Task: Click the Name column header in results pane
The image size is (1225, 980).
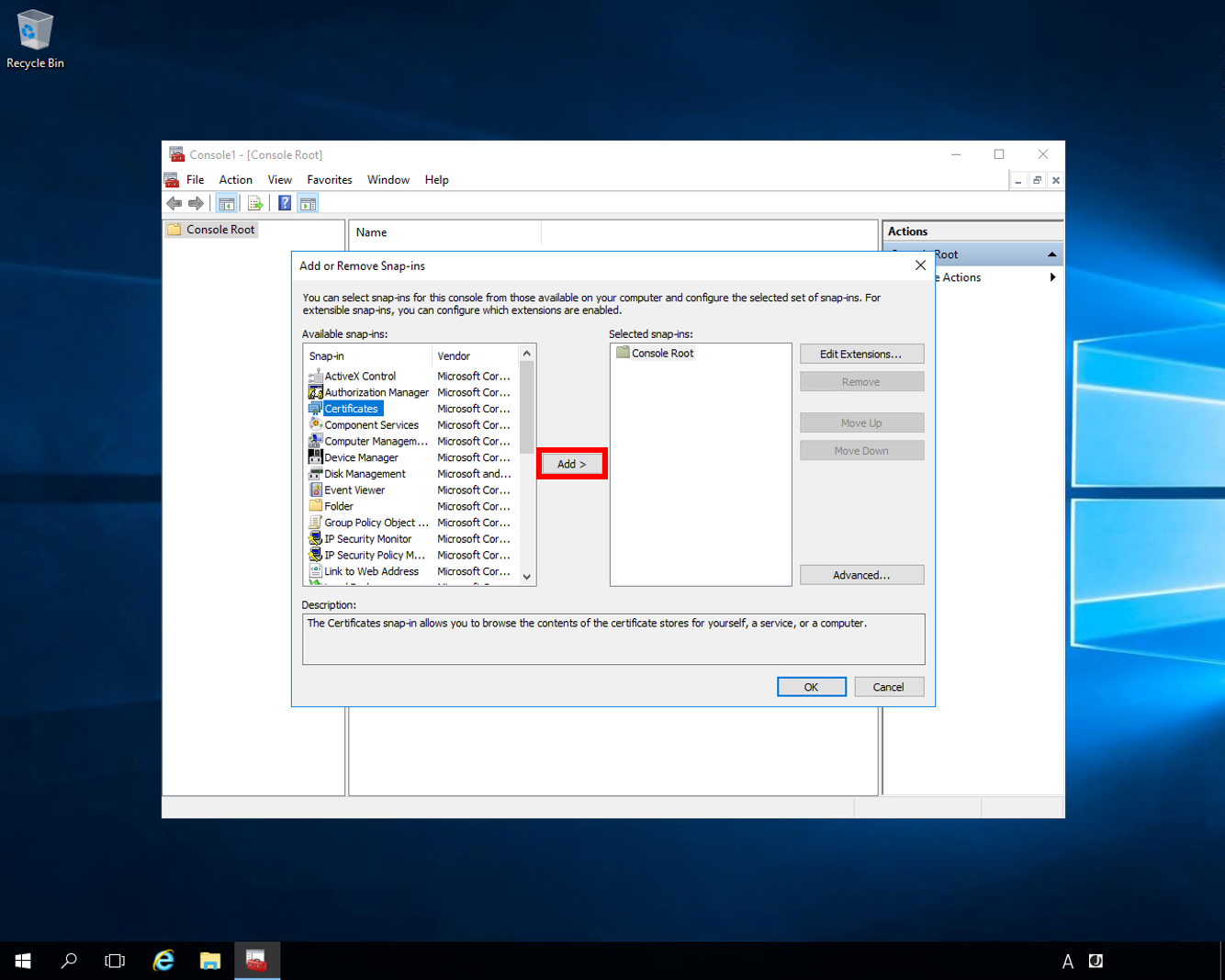Action: coord(446,232)
